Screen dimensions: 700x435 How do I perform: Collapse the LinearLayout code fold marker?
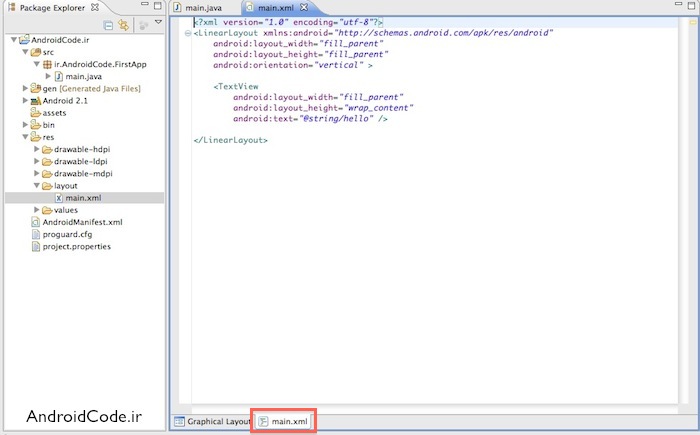click(188, 33)
